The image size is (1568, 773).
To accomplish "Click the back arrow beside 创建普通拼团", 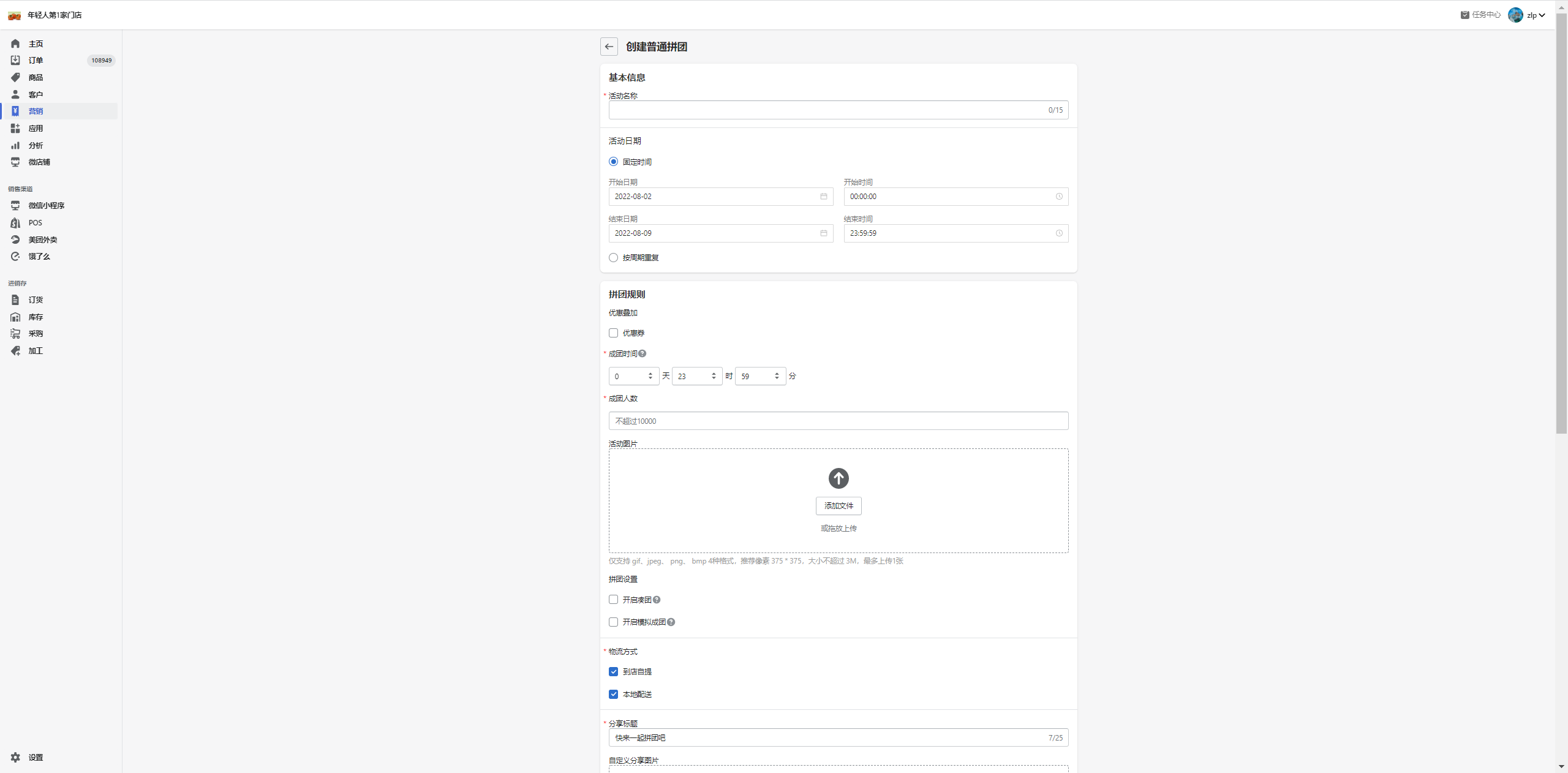I will tap(609, 47).
